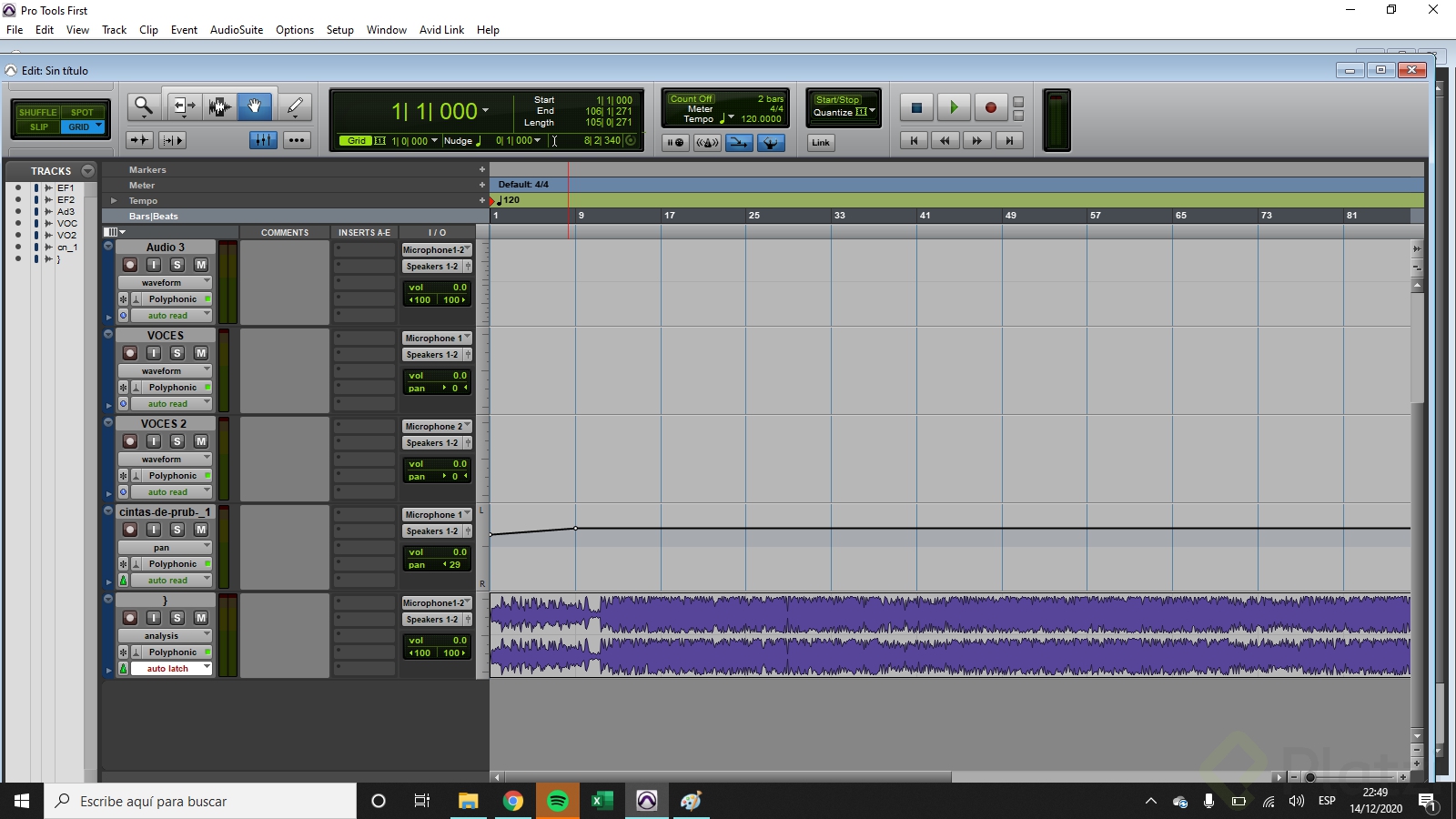The image size is (1456, 819).
Task: Click the mixer faders toolbar icon
Action: 263,140
